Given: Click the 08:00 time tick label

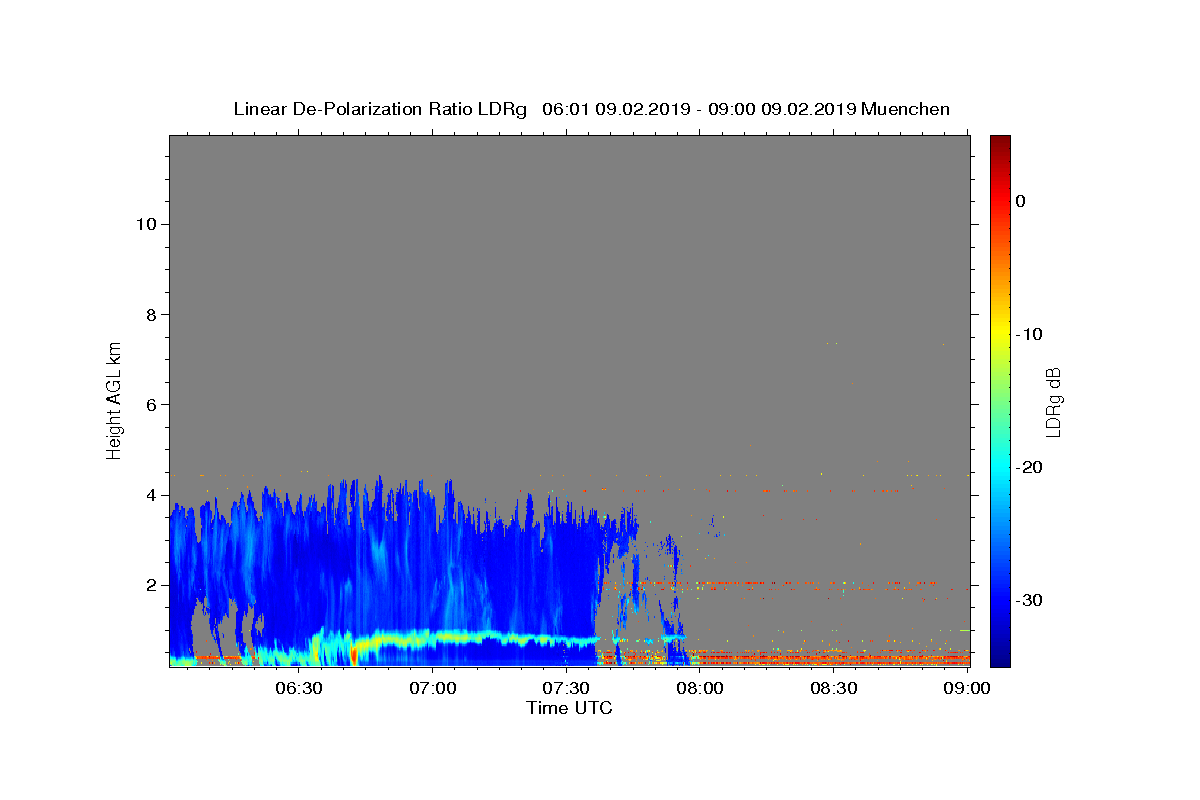Looking at the screenshot, I should (700, 688).
